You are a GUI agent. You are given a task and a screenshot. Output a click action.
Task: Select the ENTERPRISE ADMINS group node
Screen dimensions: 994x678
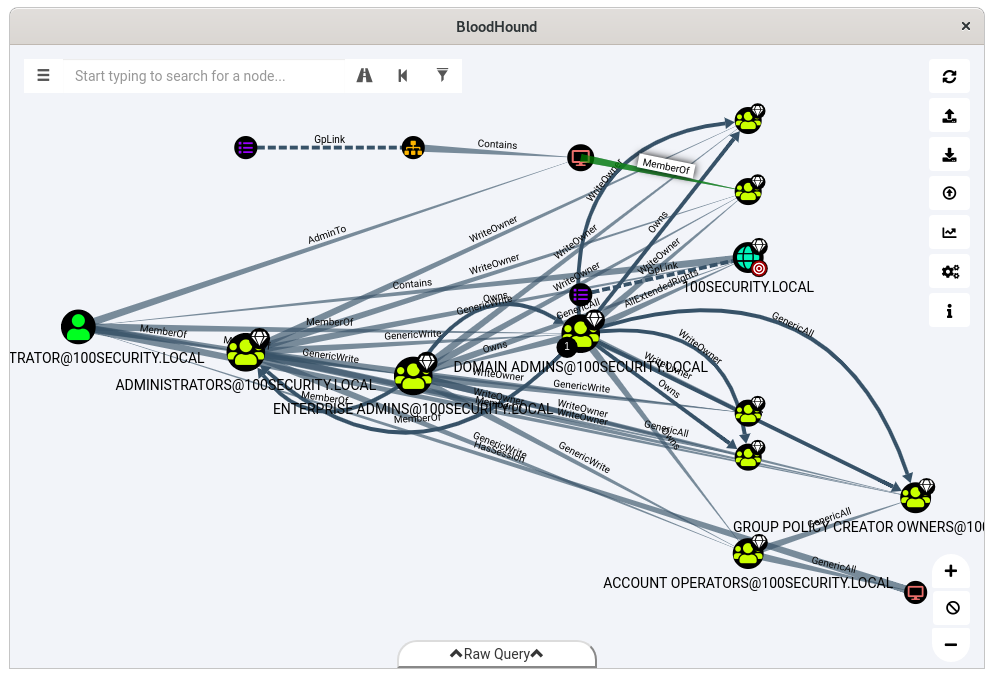(x=413, y=376)
